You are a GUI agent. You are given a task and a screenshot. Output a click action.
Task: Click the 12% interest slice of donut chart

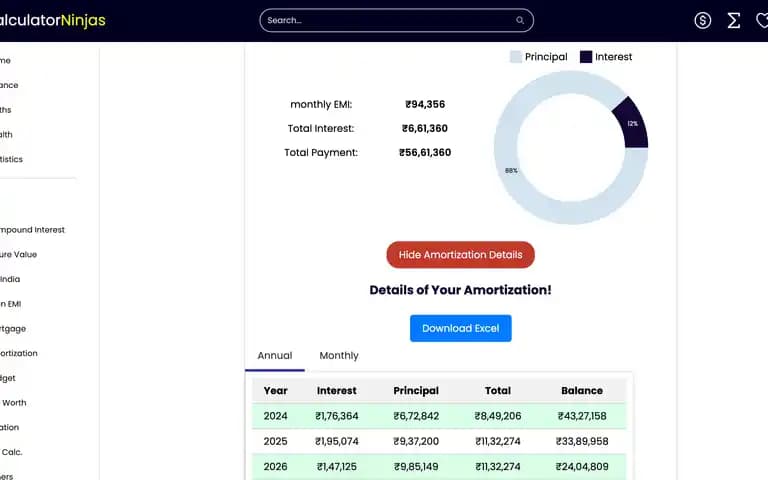tap(632, 123)
